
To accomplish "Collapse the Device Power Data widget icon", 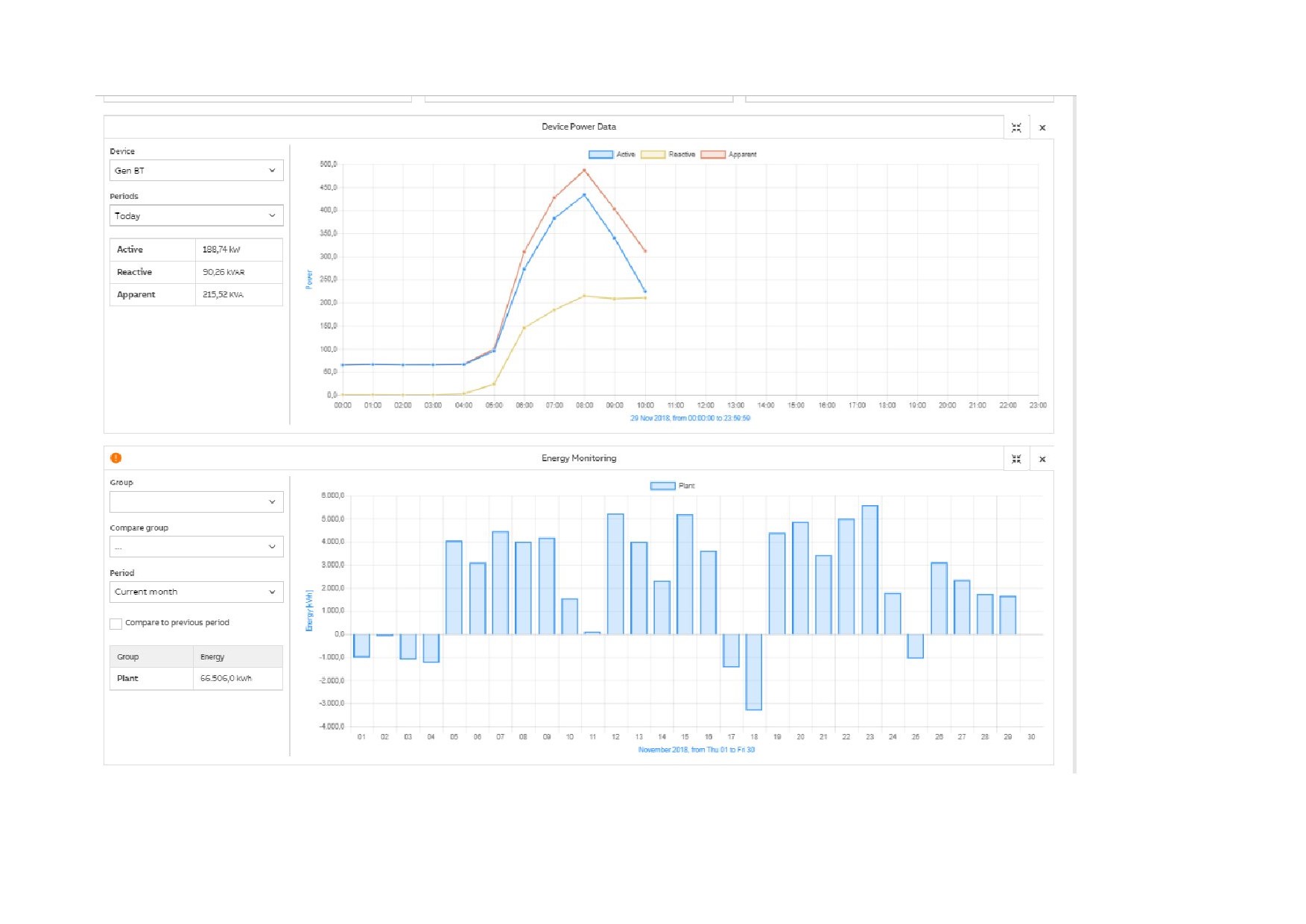I will (x=1016, y=127).
